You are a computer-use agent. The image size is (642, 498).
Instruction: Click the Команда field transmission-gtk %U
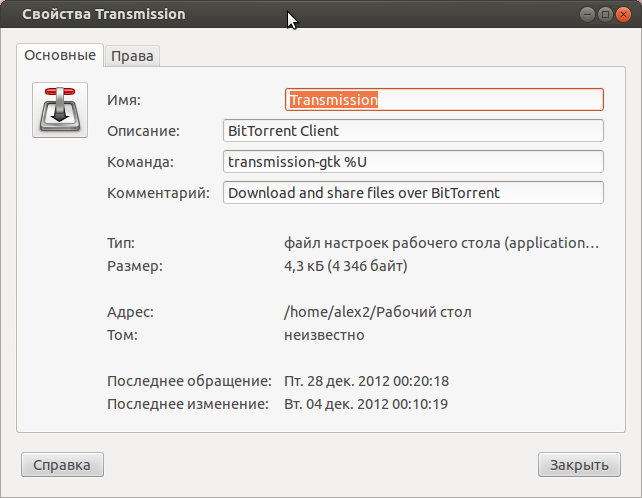pyautogui.click(x=413, y=162)
